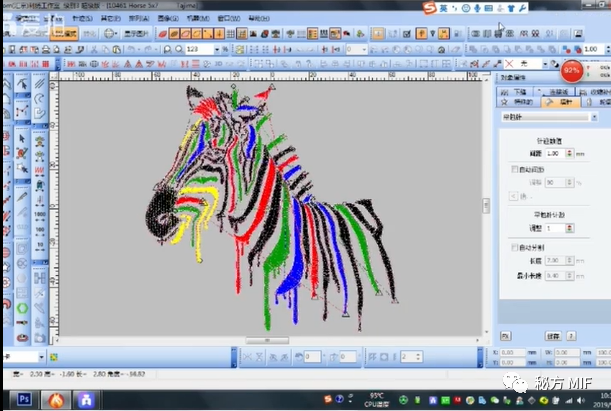This screenshot has width=611, height=411.
Task: Click the knife cutting tool in left toolbox
Action: 22,197
